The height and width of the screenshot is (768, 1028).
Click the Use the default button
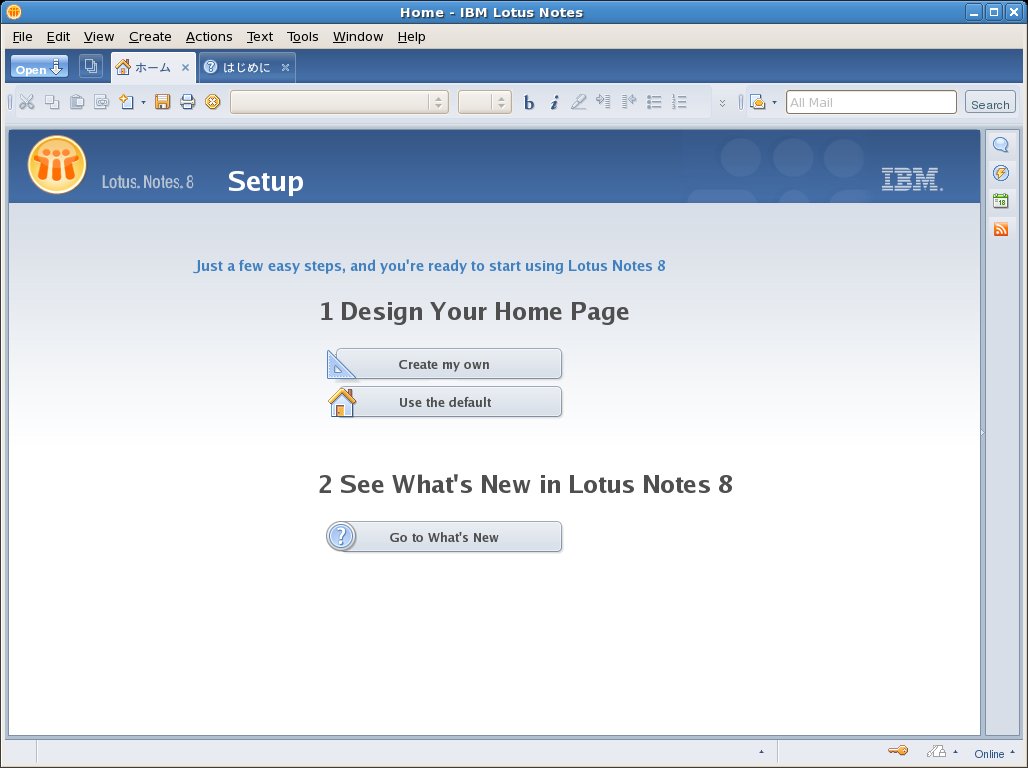444,402
